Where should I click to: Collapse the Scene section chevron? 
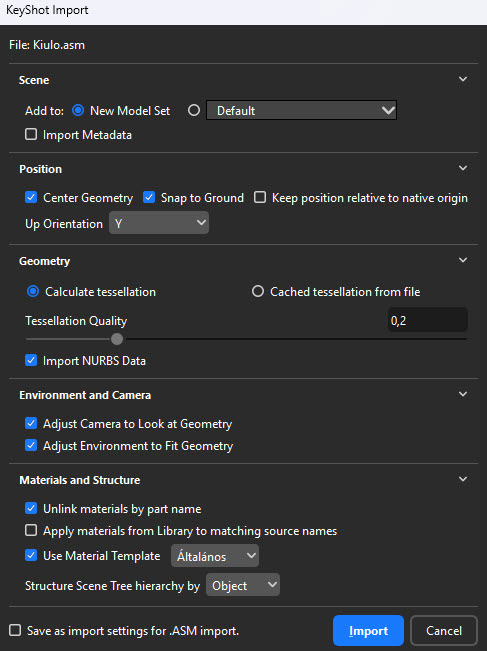[463, 79]
